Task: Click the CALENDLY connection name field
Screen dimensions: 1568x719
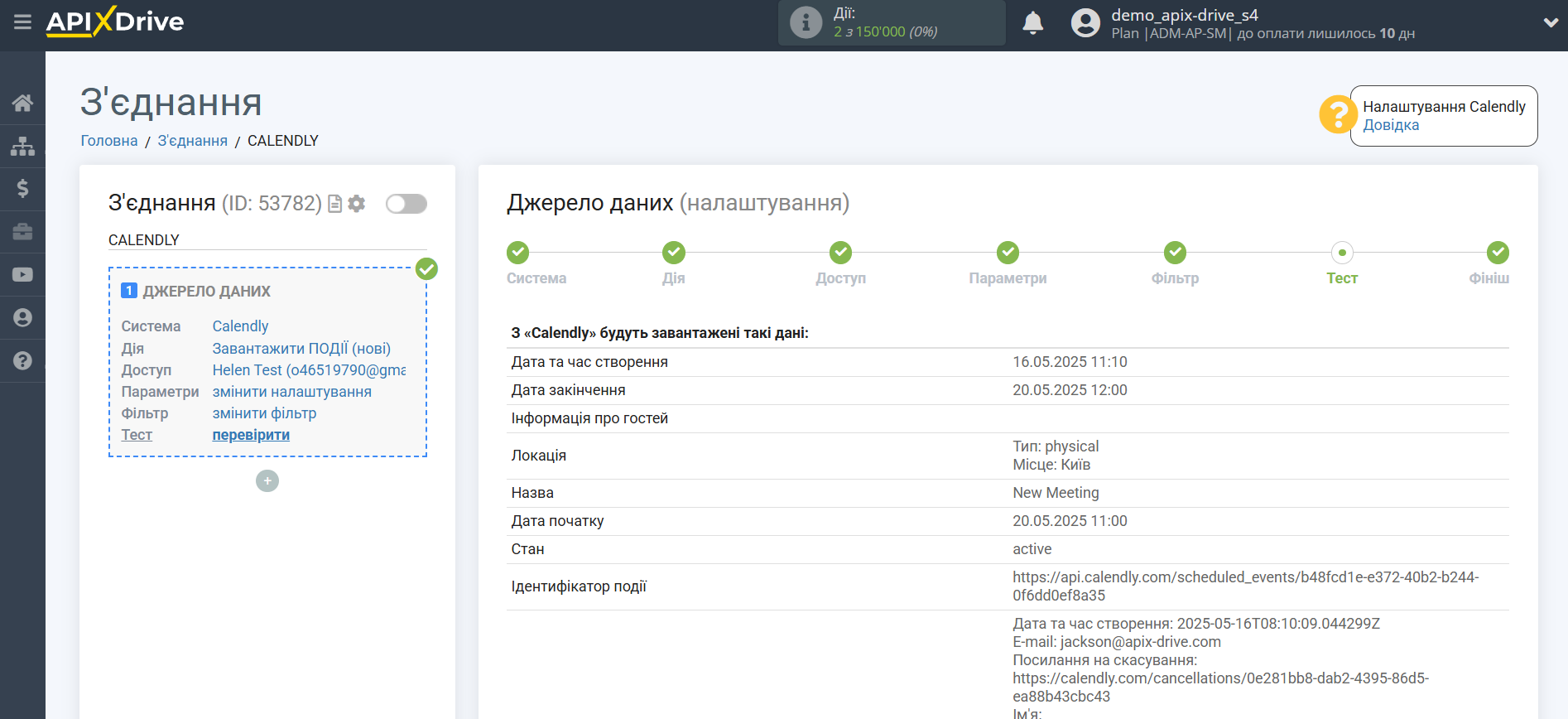Action: coord(267,240)
